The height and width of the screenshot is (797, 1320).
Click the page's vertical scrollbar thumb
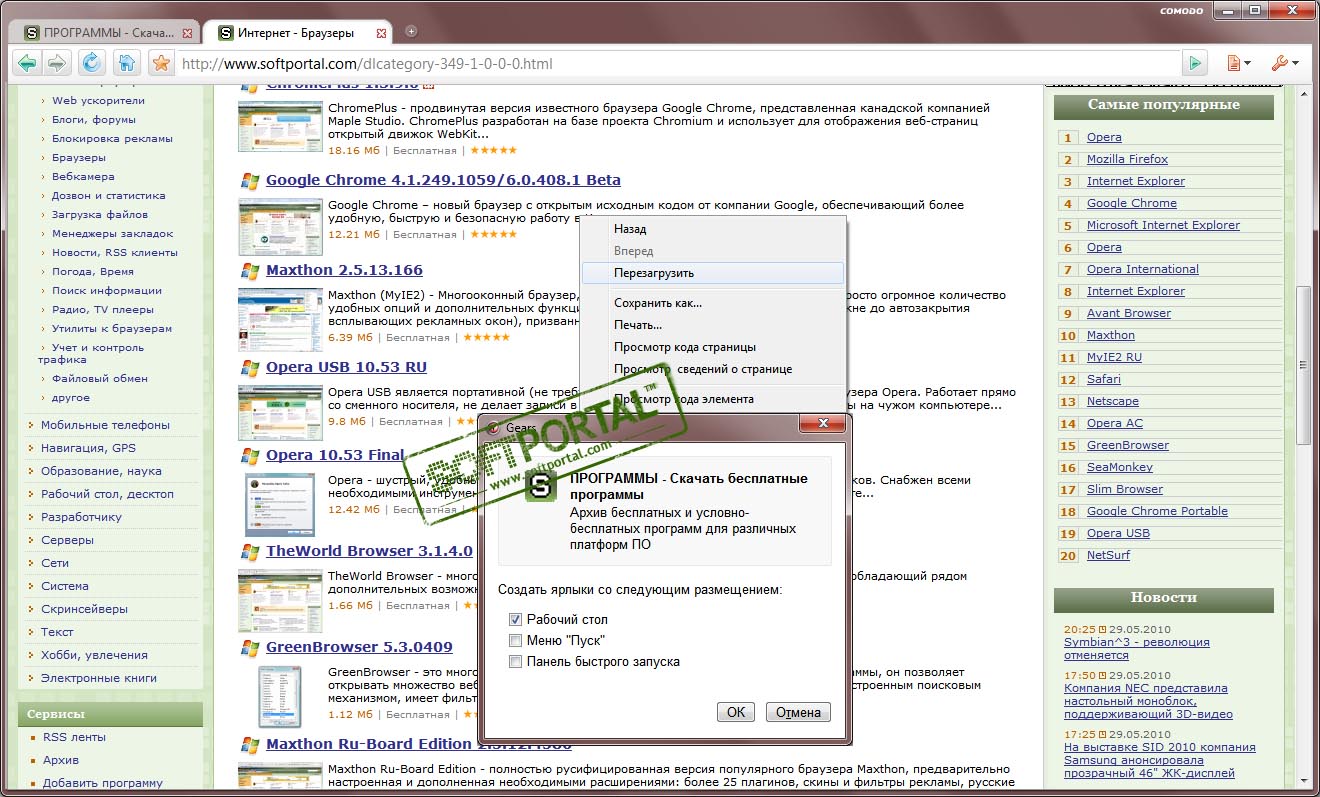click(x=1303, y=365)
